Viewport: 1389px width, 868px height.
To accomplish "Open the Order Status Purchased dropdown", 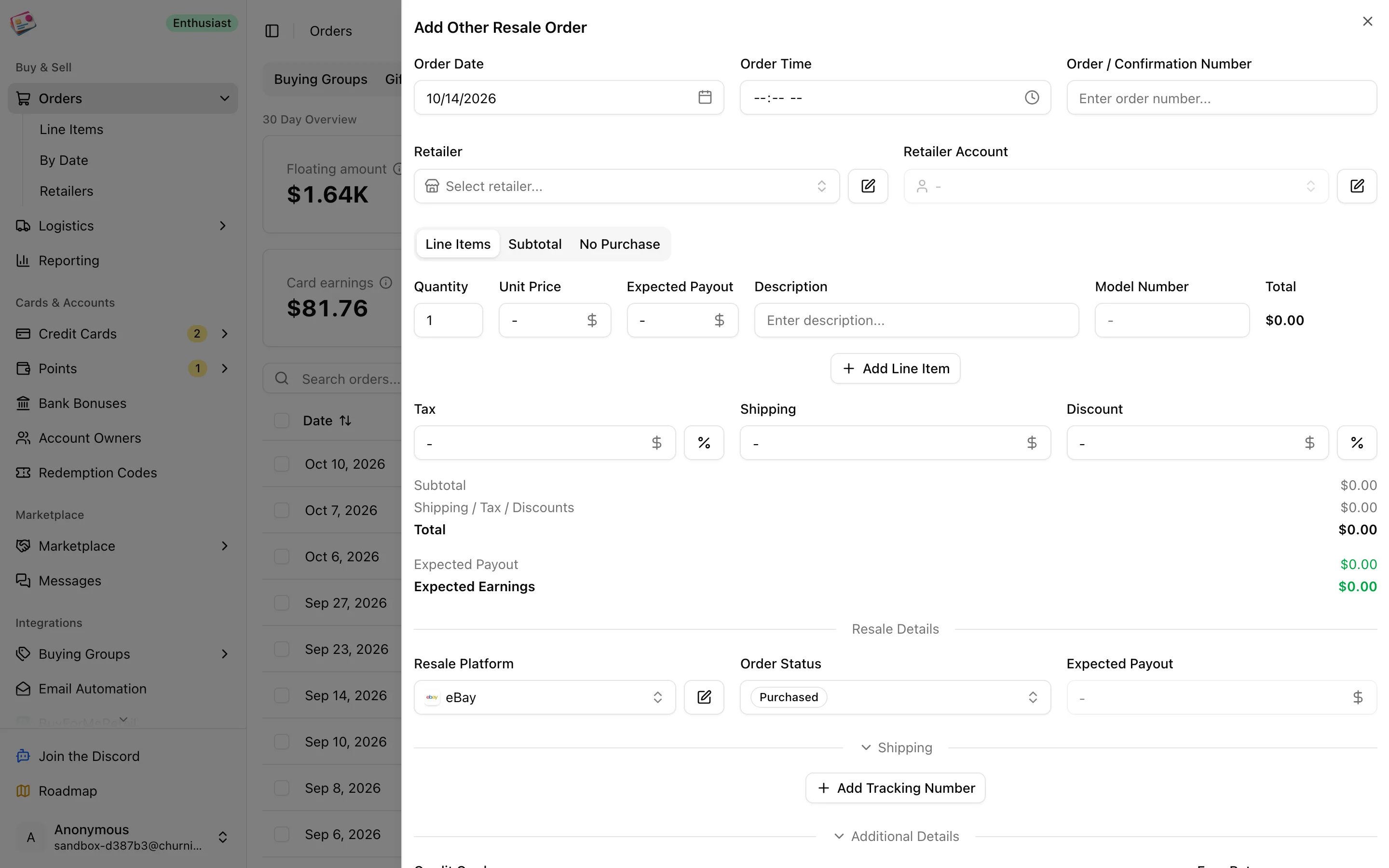I will click(x=895, y=697).
